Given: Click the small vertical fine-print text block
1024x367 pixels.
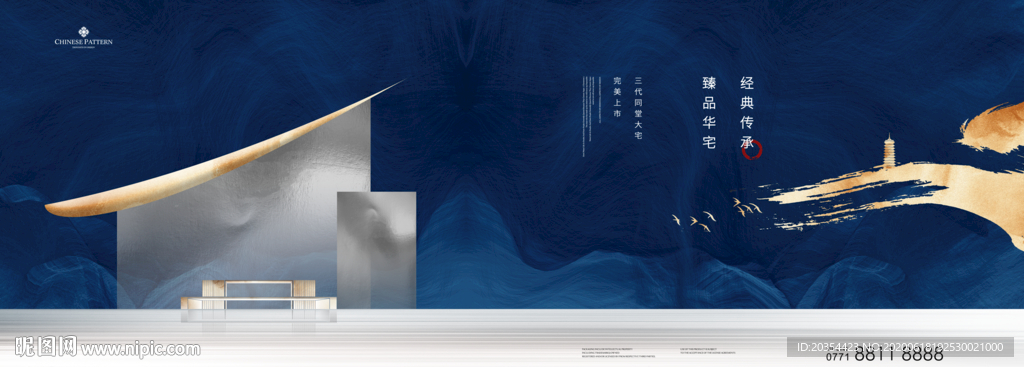Looking at the screenshot, I should pos(587,116).
